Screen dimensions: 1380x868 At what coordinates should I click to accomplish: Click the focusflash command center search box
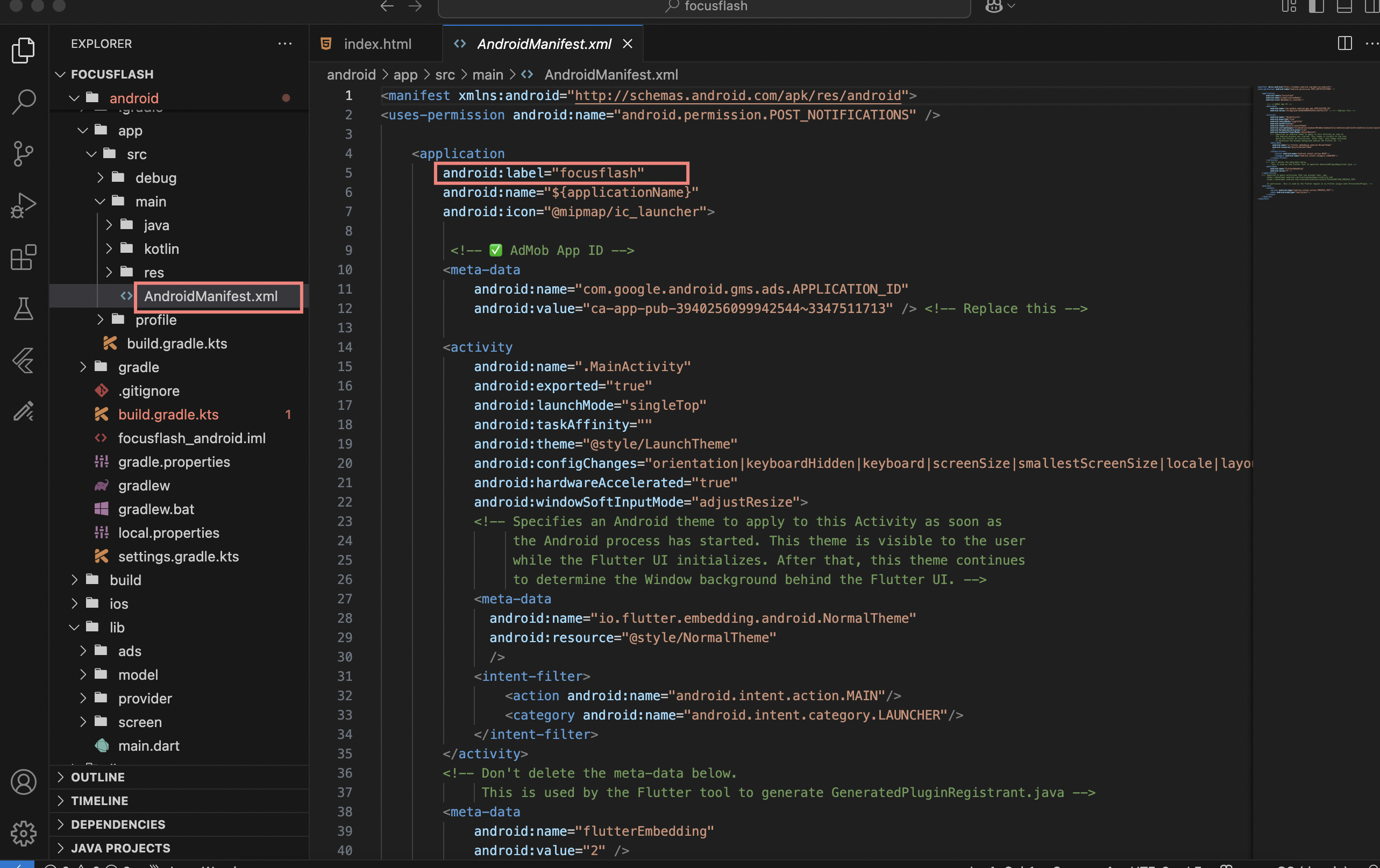705,7
